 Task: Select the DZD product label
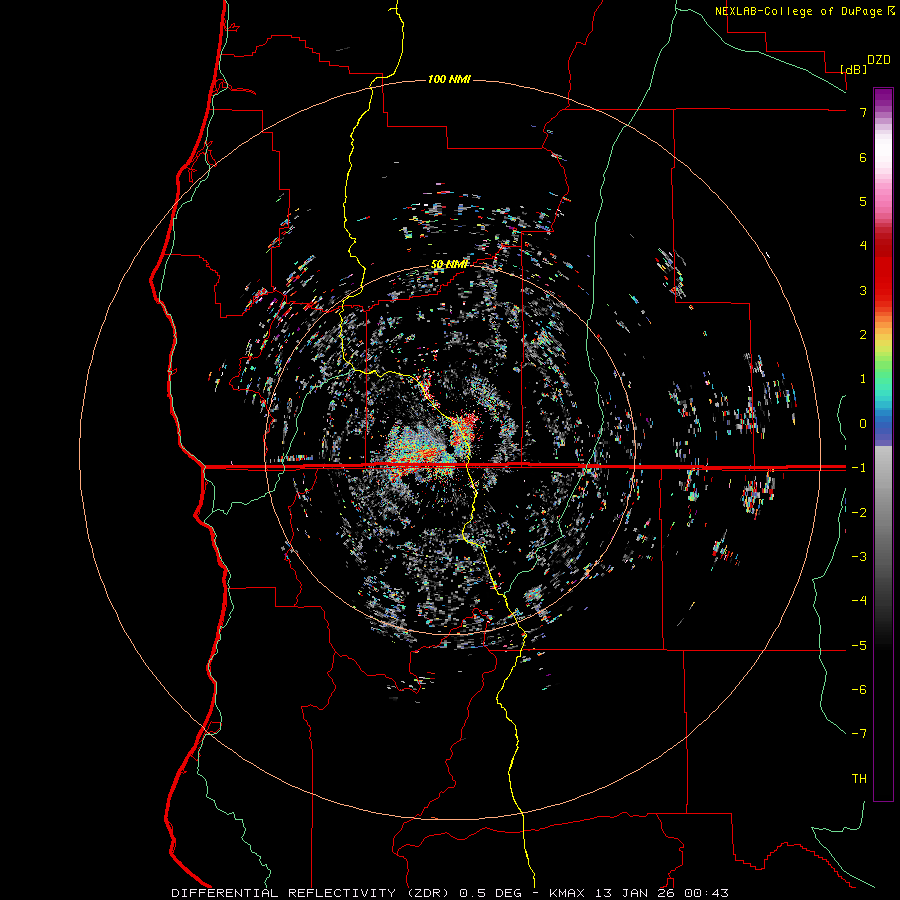pos(879,60)
